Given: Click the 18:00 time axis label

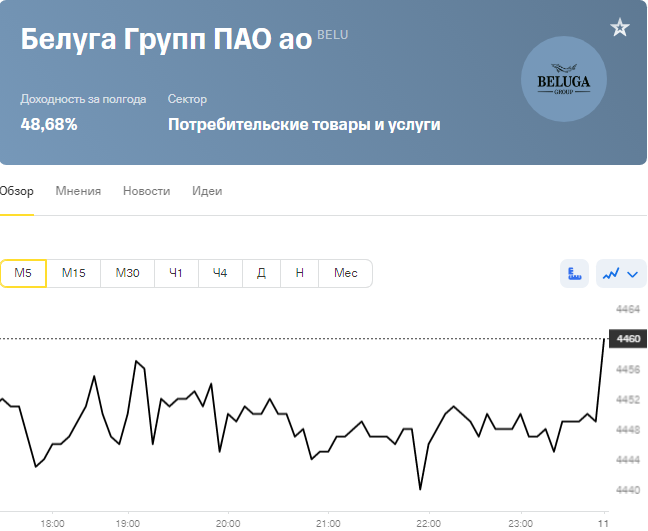Looking at the screenshot, I should click(52, 524).
